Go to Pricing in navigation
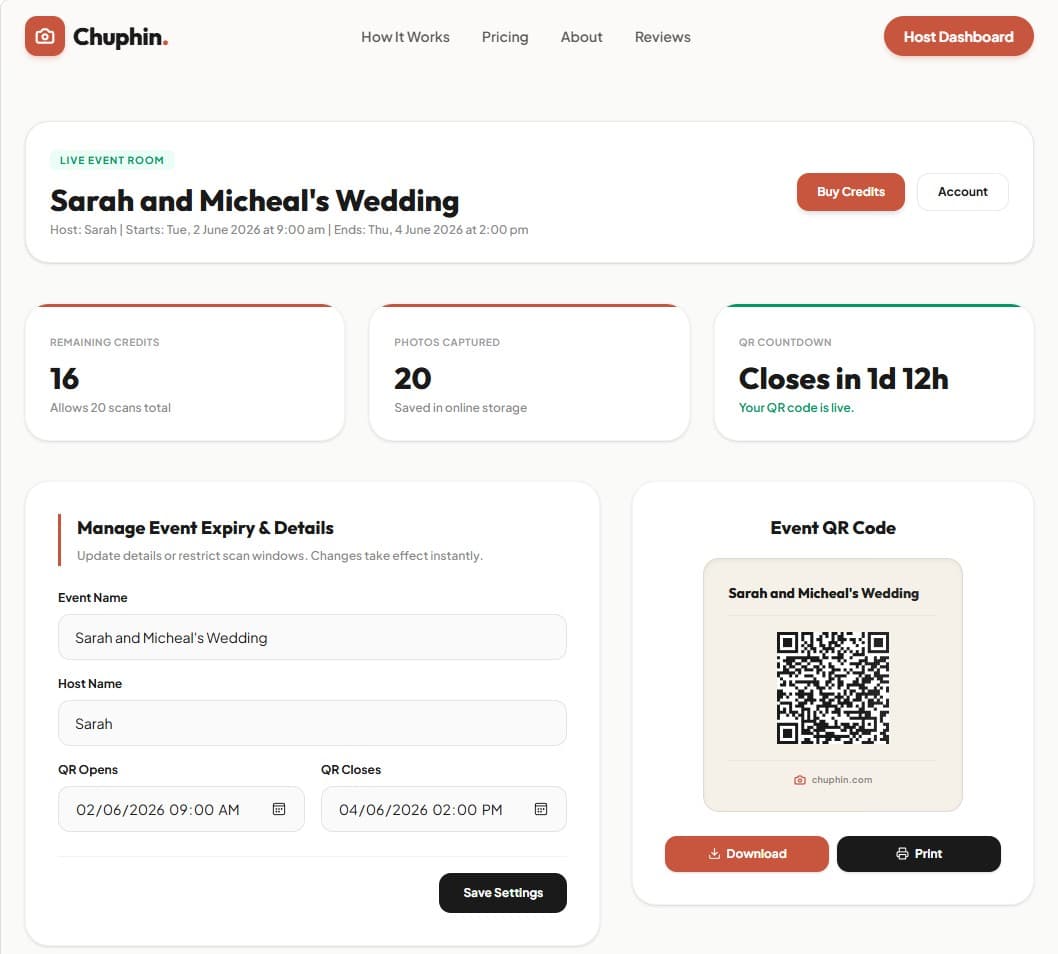 (505, 37)
